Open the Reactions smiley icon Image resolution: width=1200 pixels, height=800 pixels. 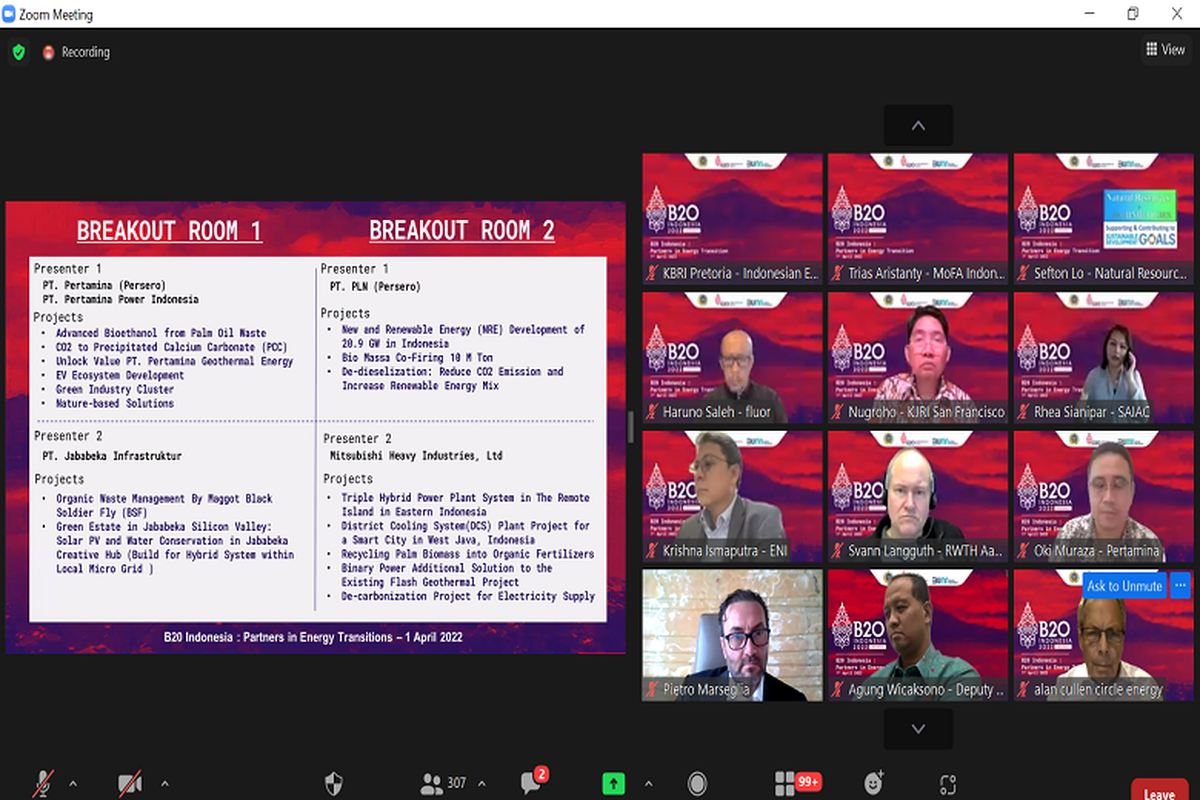click(x=874, y=783)
